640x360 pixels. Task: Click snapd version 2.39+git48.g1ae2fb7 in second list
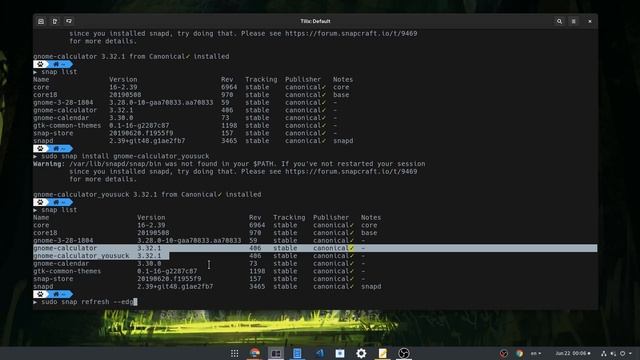click(x=175, y=287)
